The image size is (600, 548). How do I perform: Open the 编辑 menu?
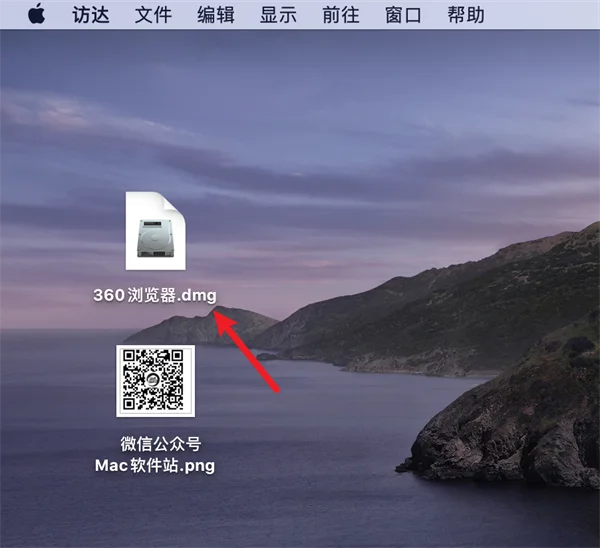pos(216,15)
